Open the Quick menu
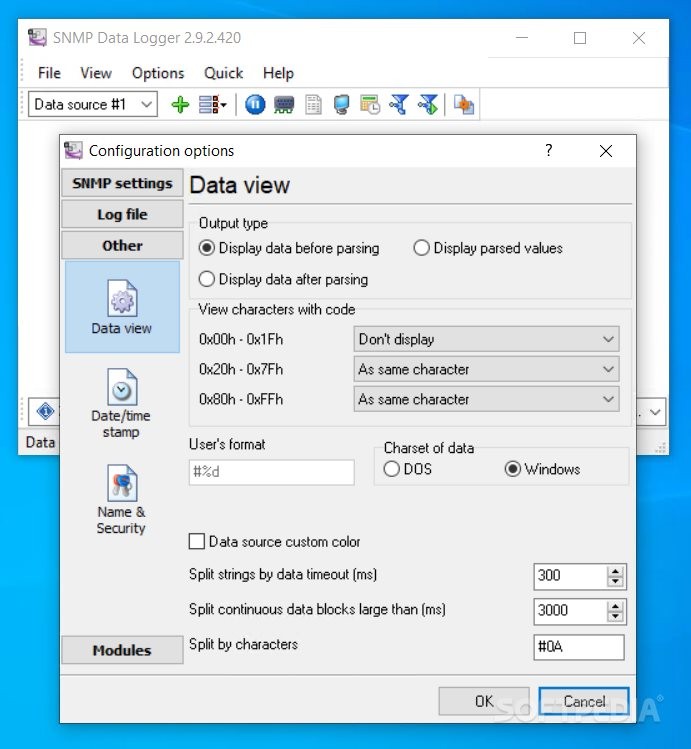 (x=223, y=73)
